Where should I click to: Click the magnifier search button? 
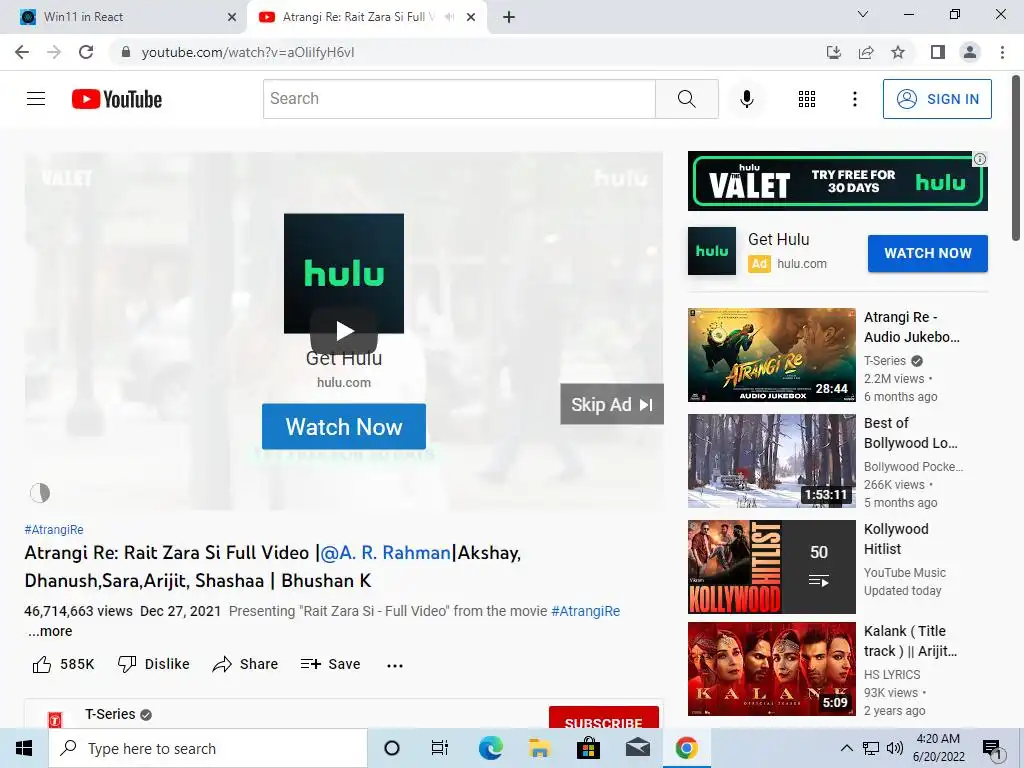[x=686, y=99]
